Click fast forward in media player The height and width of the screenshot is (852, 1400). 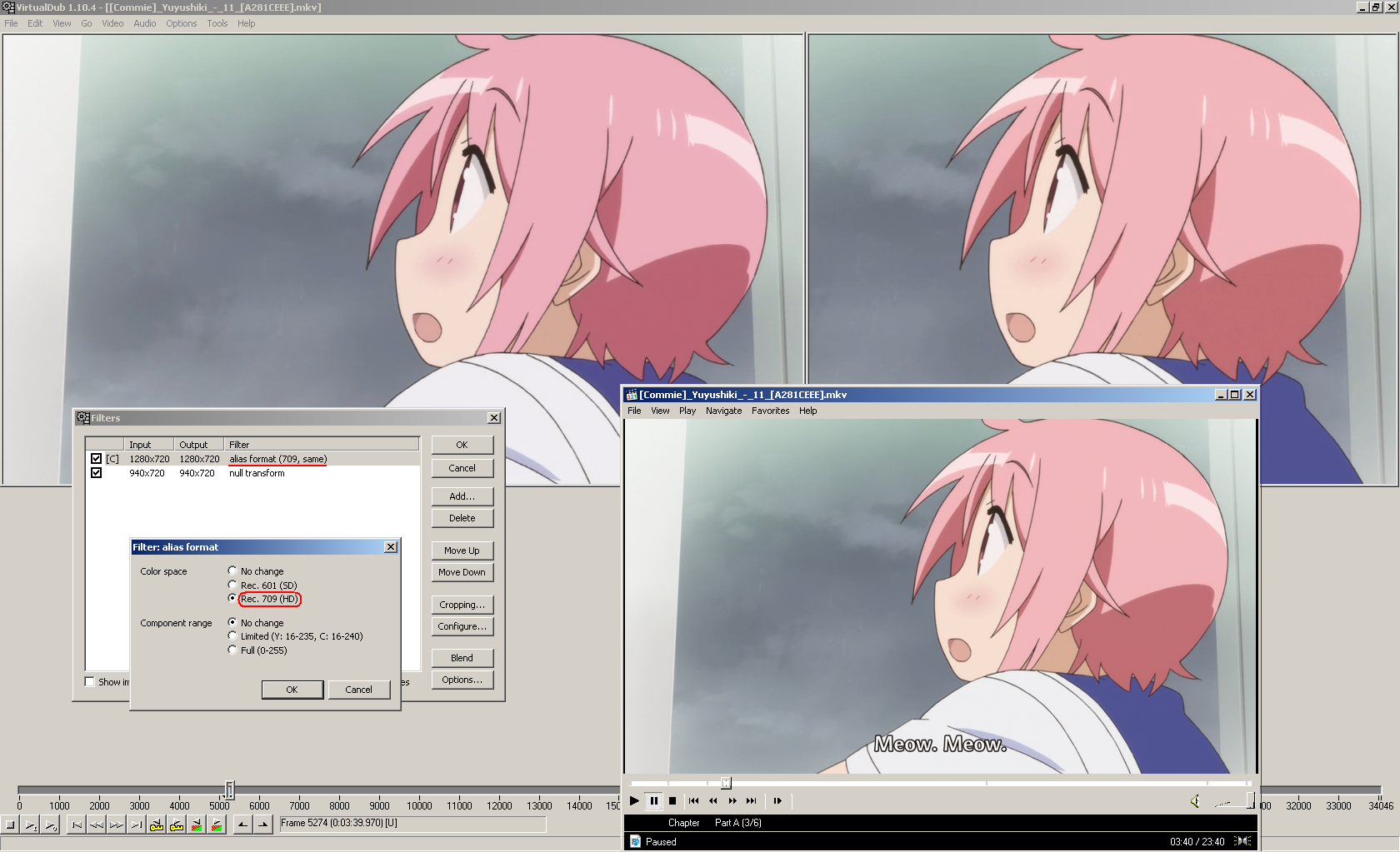tap(732, 801)
